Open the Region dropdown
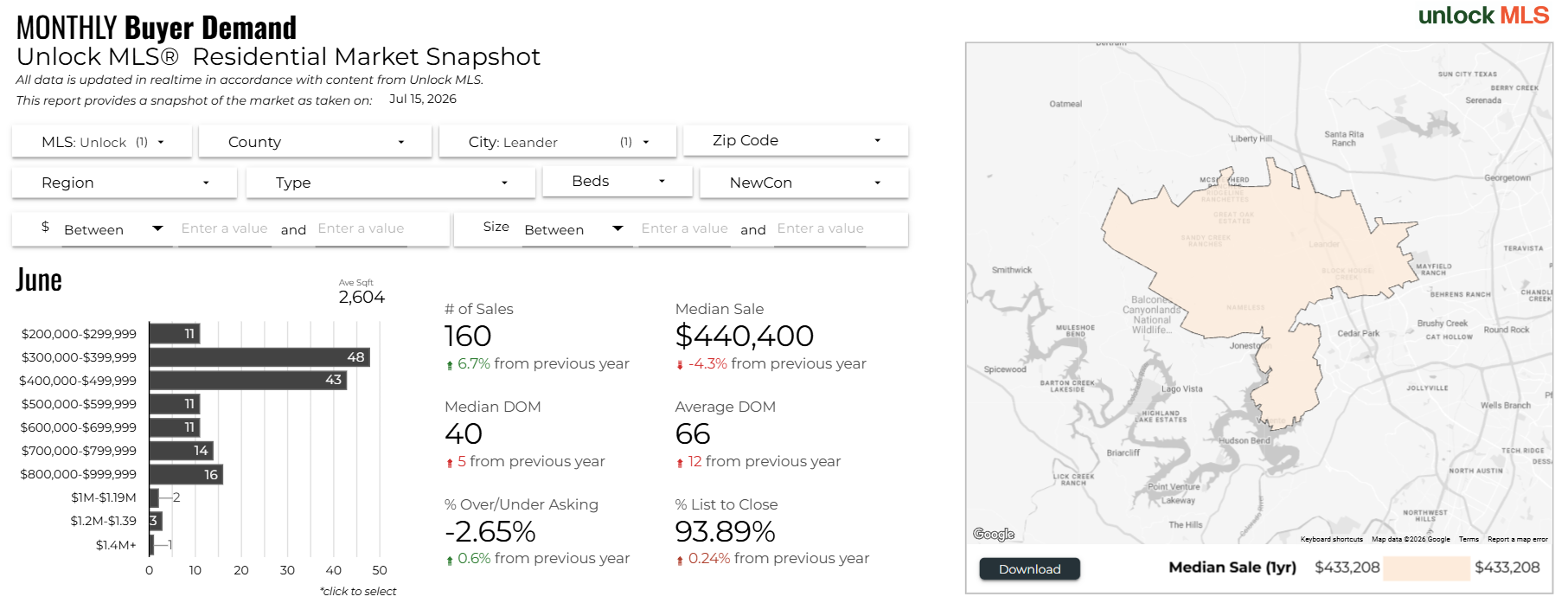 [124, 183]
